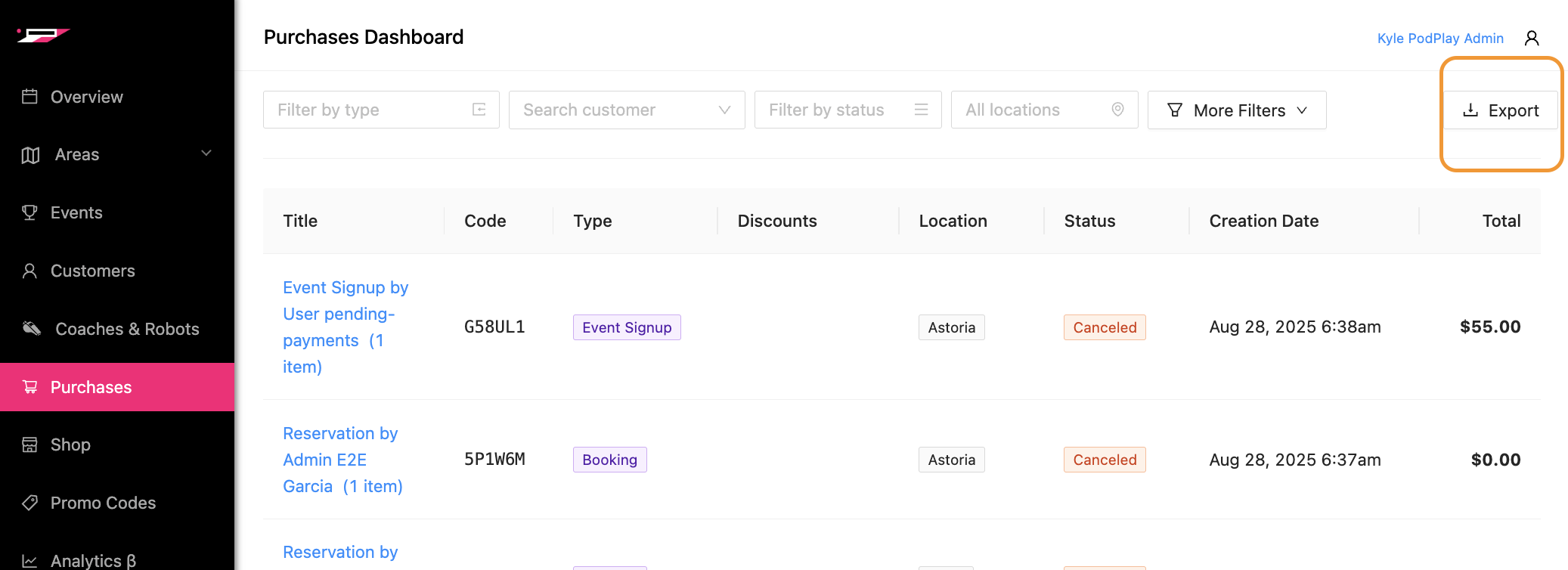Screen dimensions: 1568x570
Task: Click the map icon beside Areas
Action: (x=30, y=155)
